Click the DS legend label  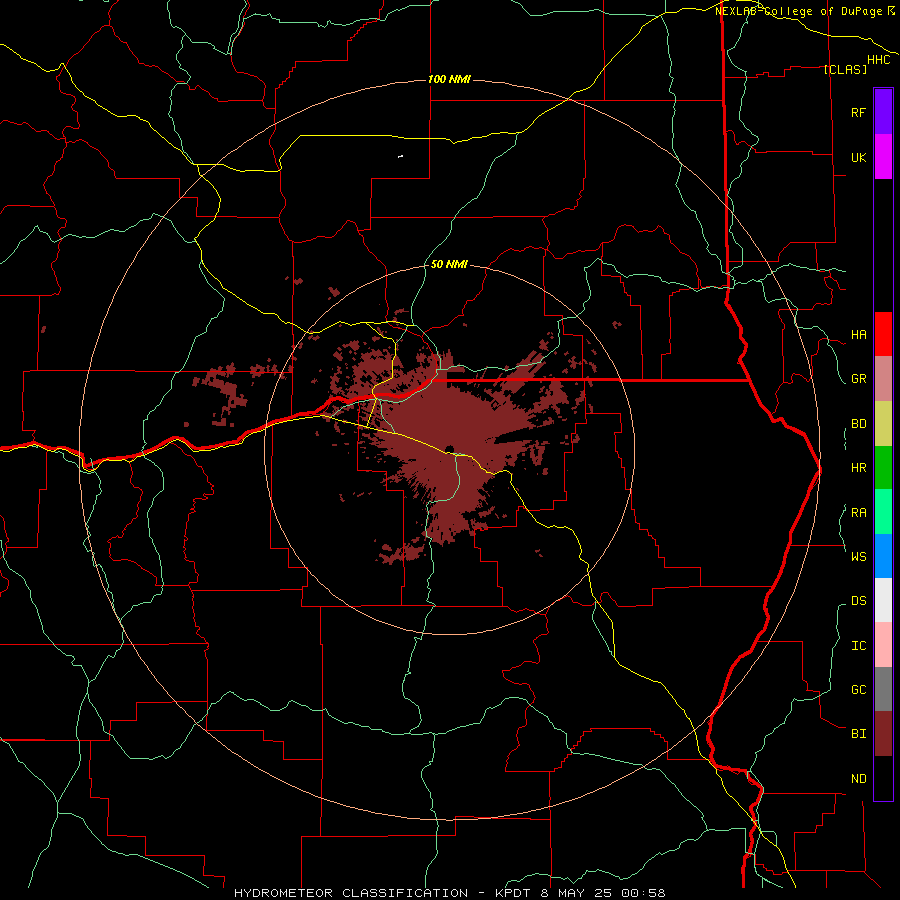pos(858,601)
